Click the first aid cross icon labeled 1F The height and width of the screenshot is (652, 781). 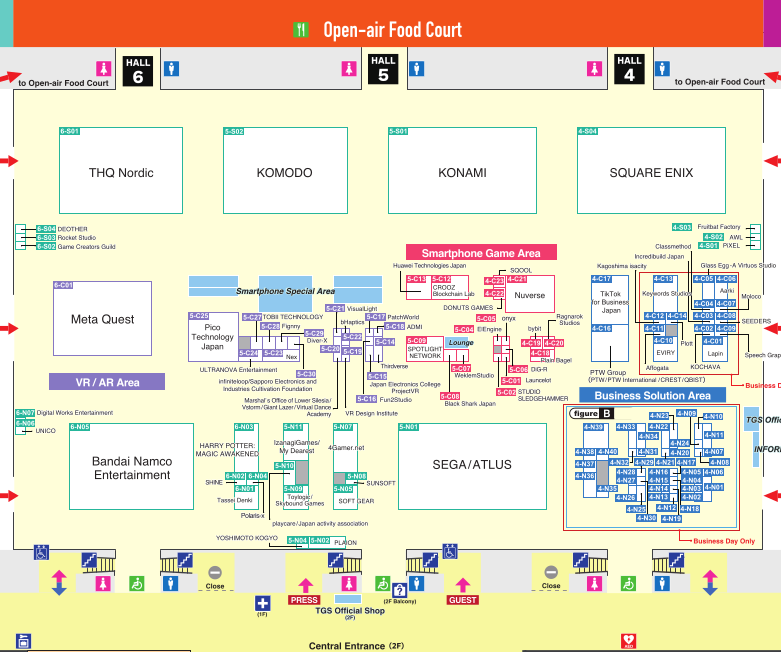[262, 603]
